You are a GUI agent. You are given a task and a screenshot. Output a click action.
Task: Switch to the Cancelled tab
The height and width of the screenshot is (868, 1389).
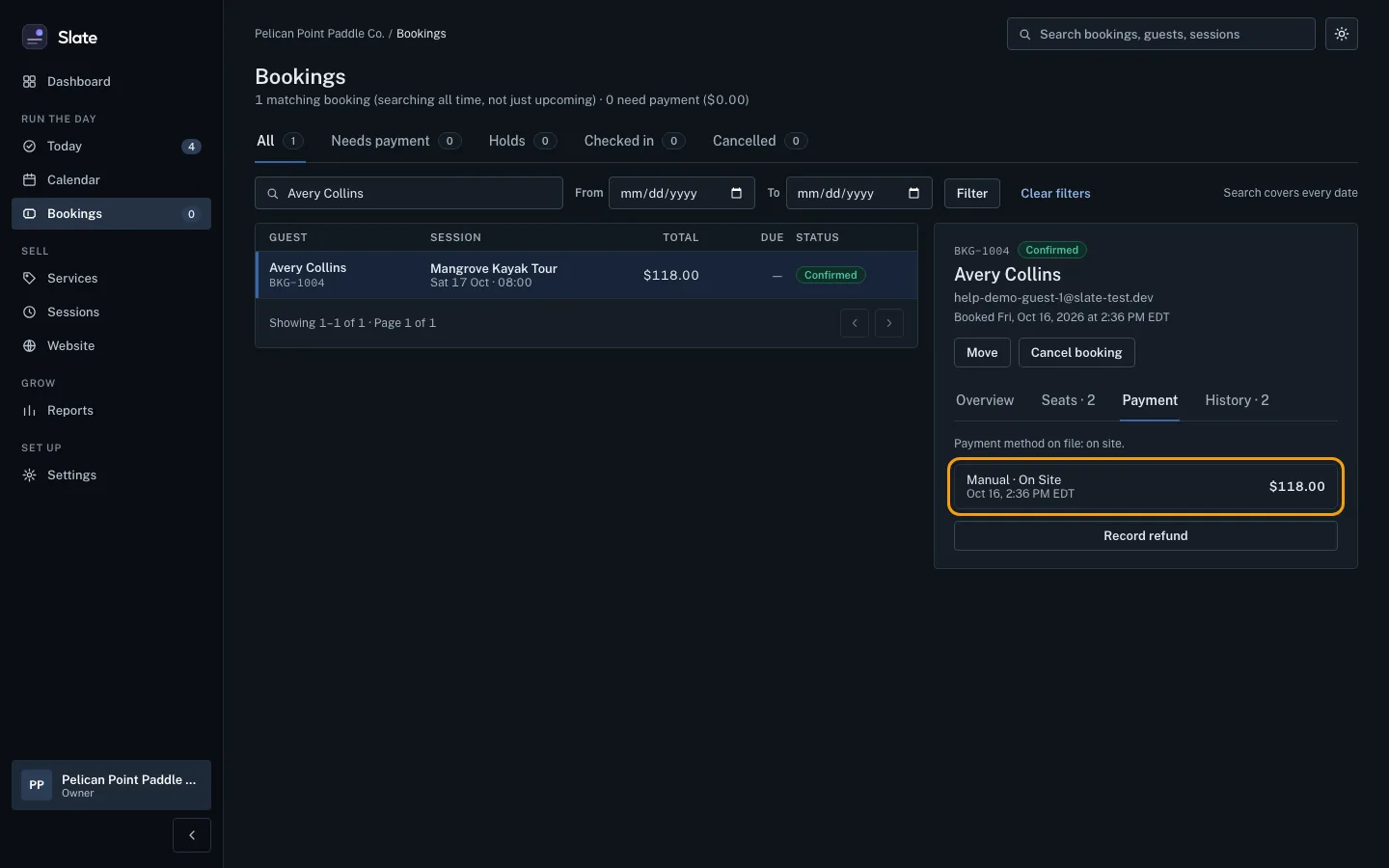759,141
